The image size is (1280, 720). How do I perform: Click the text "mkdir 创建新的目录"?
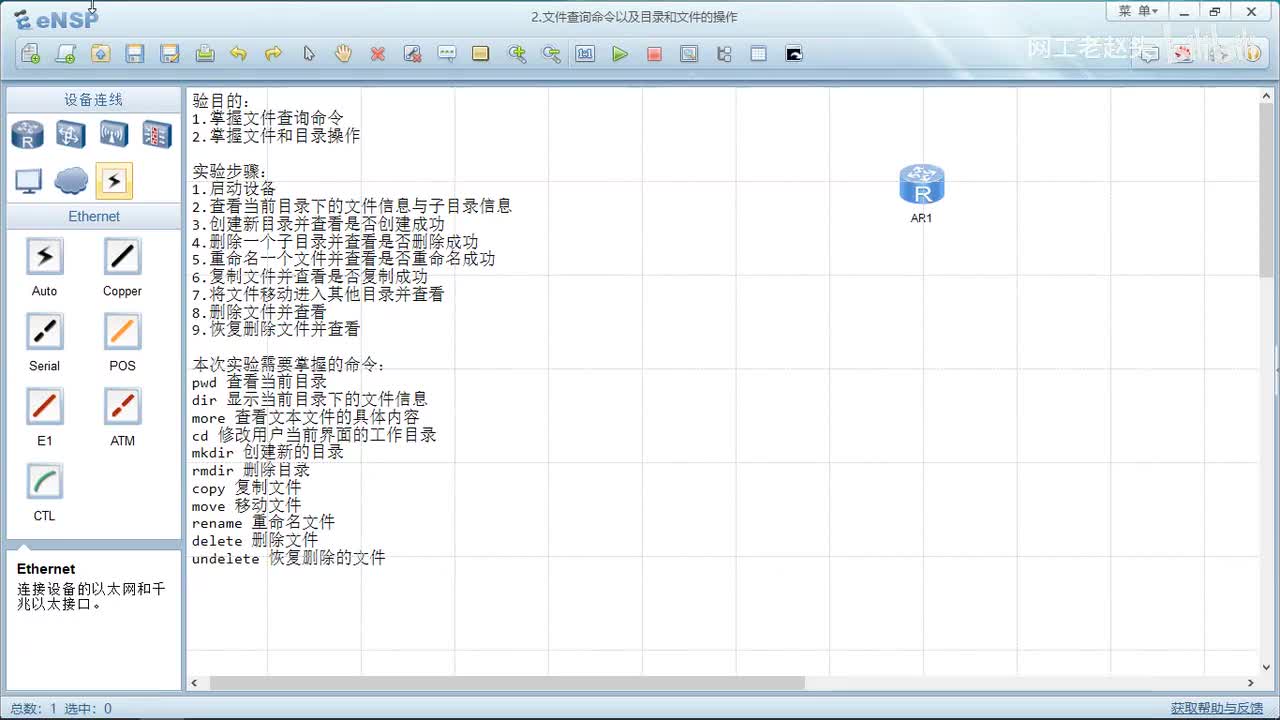[x=268, y=452]
